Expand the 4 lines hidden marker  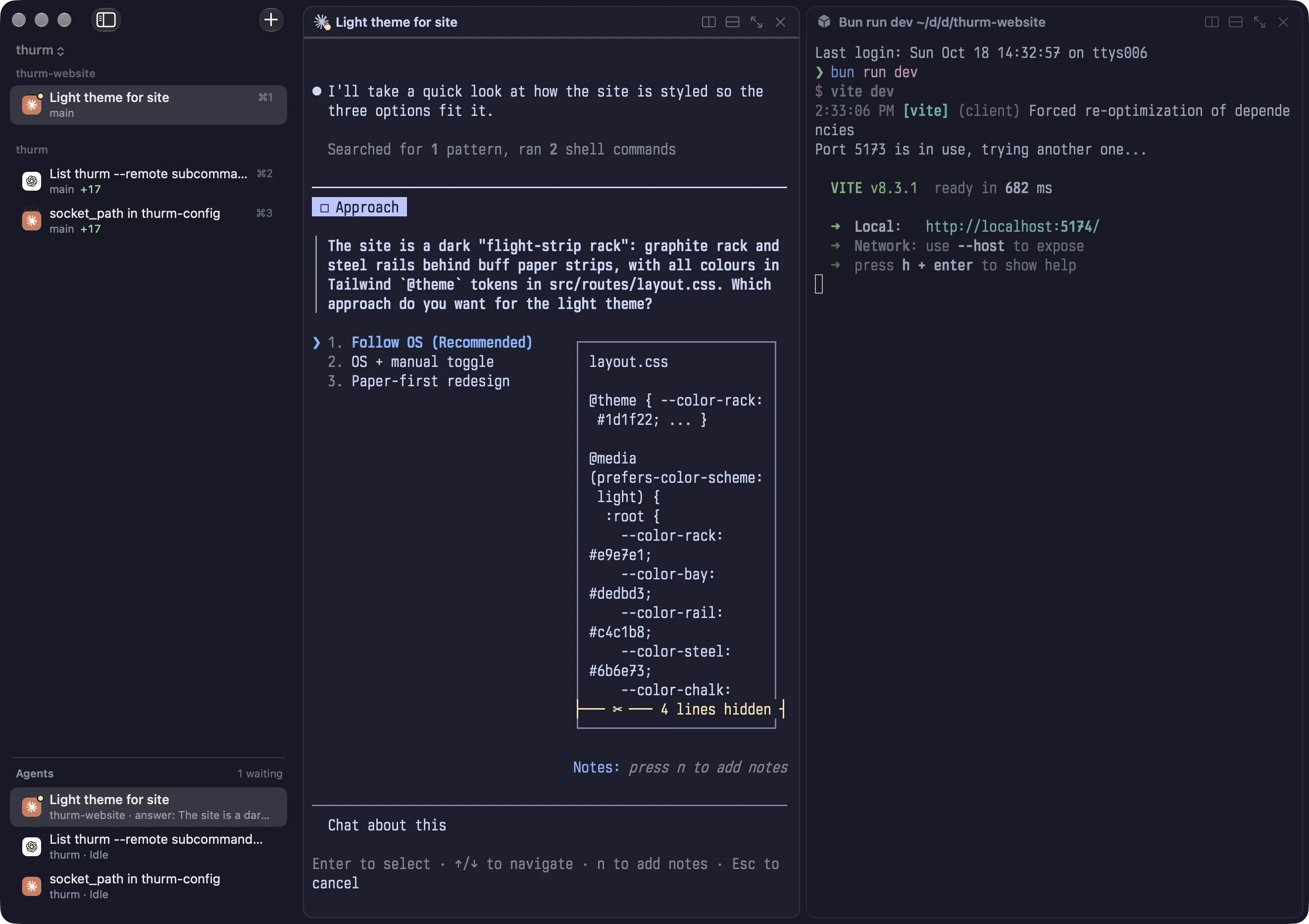click(x=681, y=710)
